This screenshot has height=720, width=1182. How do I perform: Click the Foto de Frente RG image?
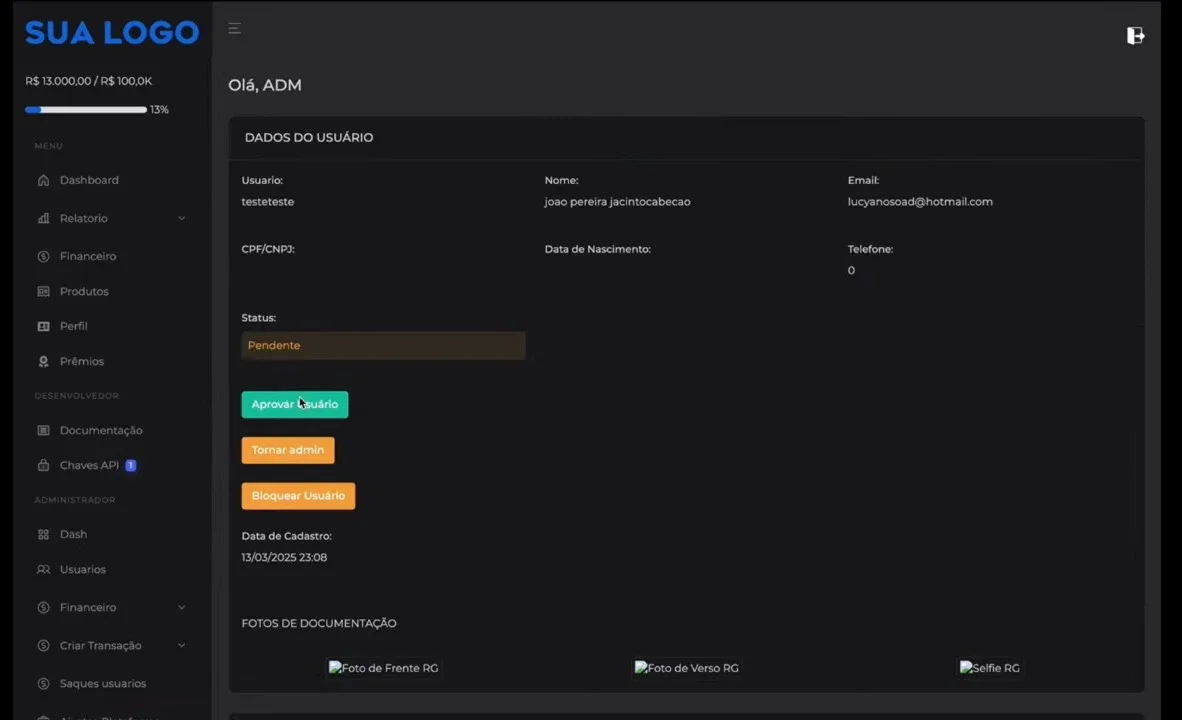[x=384, y=668]
